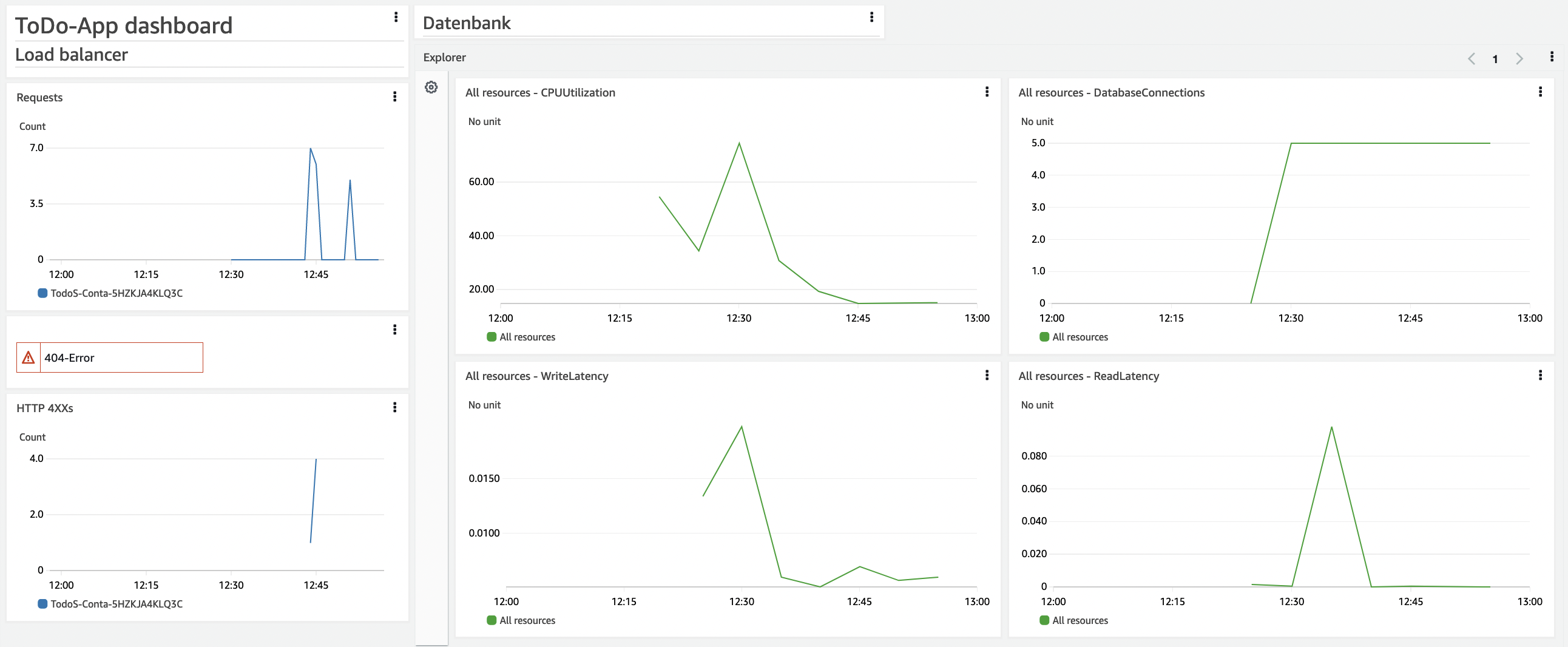
Task: Open the WriteLatency chart actions menu
Action: (987, 376)
